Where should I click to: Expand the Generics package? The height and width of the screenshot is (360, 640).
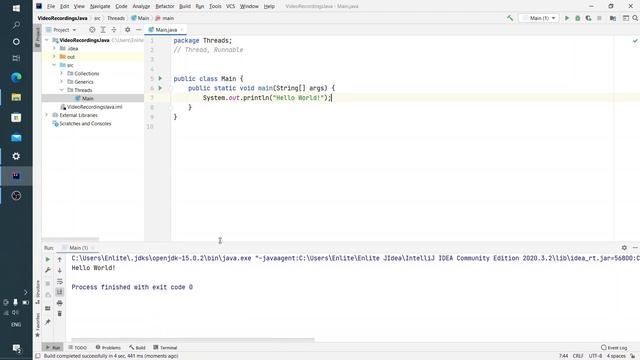point(62,82)
